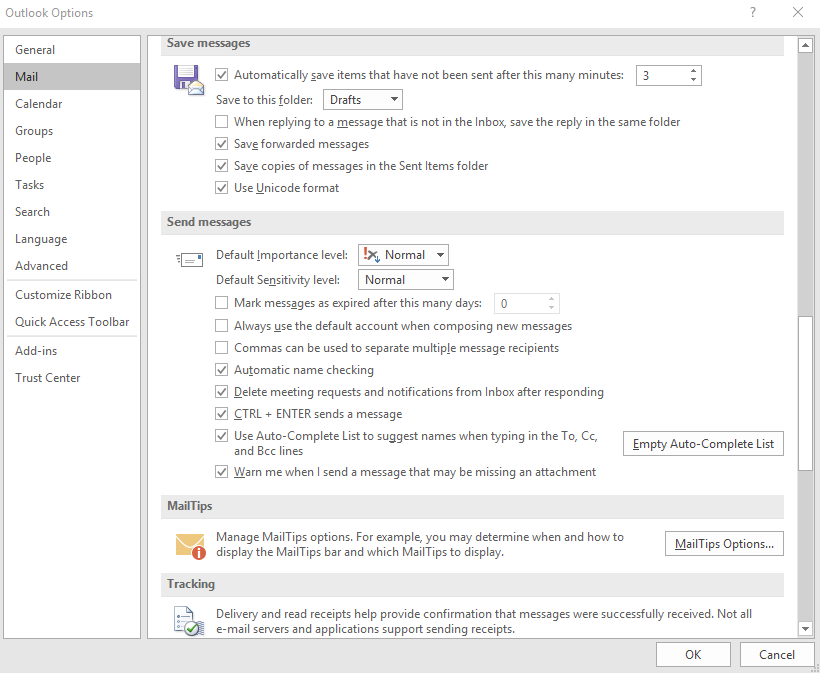Image resolution: width=820 pixels, height=673 pixels.
Task: Click the Tracking receipts checklist icon
Action: tap(189, 621)
